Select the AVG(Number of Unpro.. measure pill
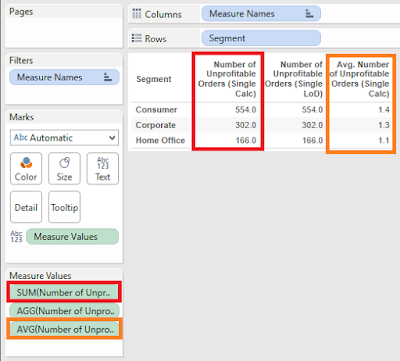This screenshot has height=361, width=400. tap(64, 329)
